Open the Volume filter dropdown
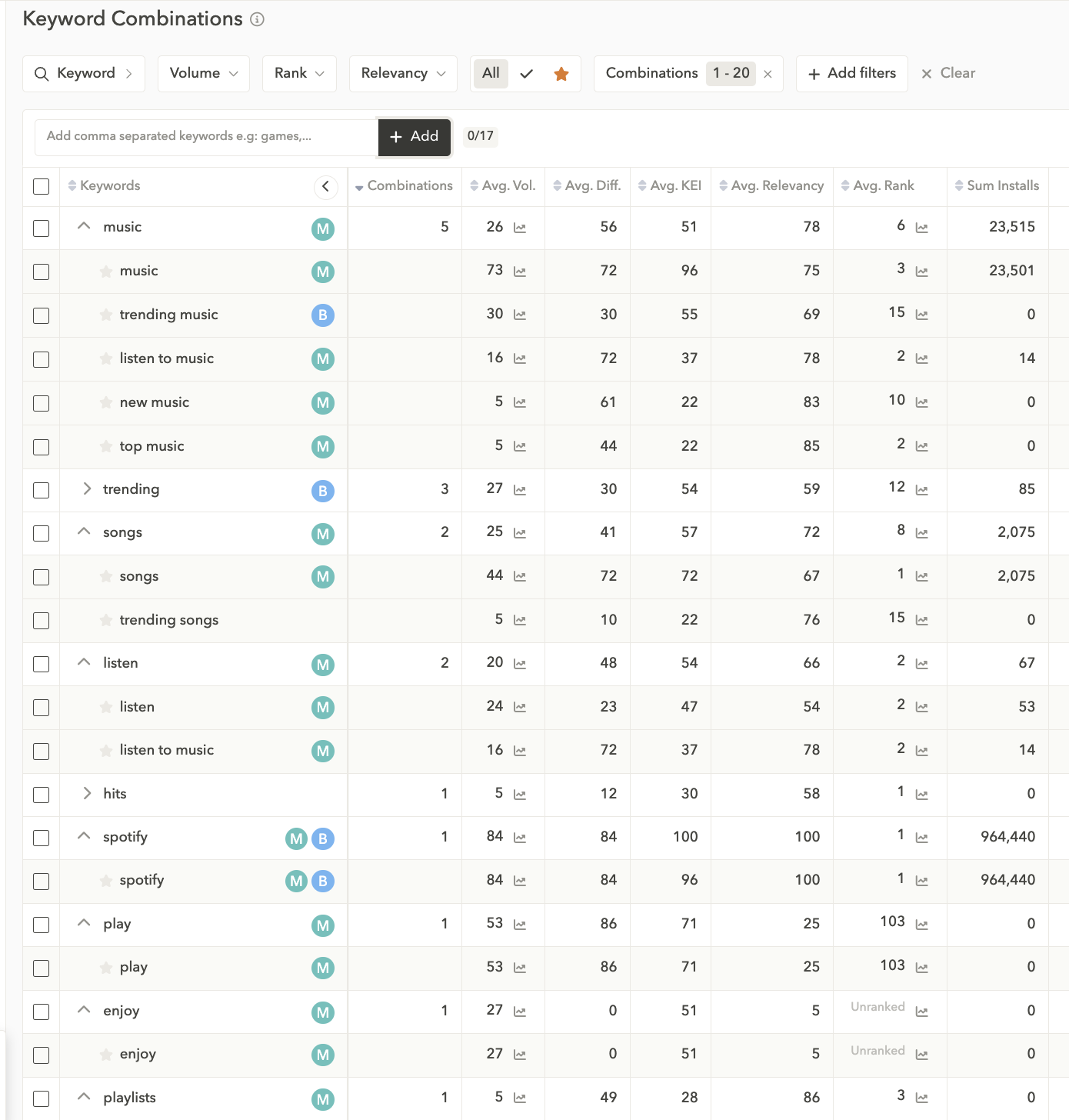 [x=204, y=74]
